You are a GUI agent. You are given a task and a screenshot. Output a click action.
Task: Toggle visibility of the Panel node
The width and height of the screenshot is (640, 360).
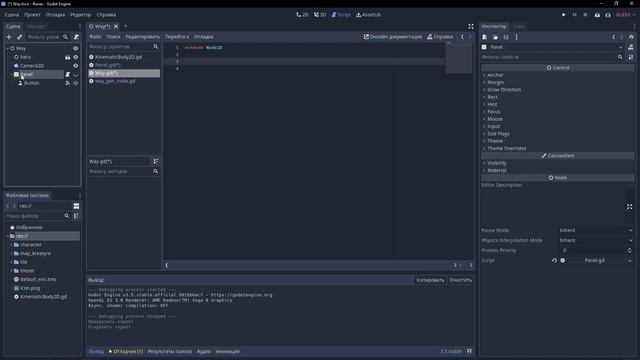click(76, 74)
